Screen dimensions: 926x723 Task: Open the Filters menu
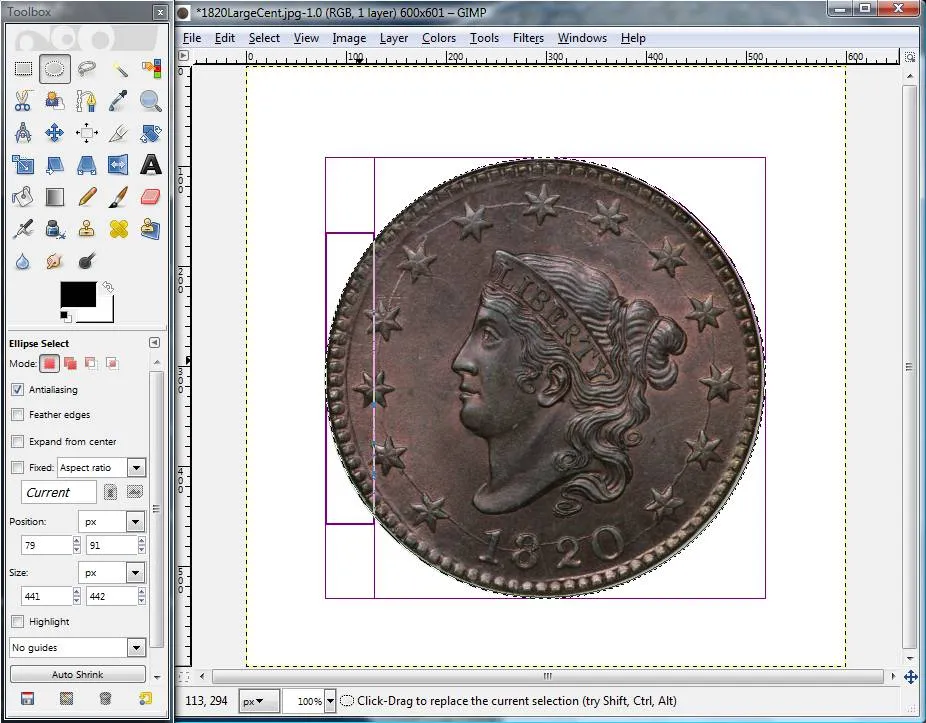[x=528, y=38]
